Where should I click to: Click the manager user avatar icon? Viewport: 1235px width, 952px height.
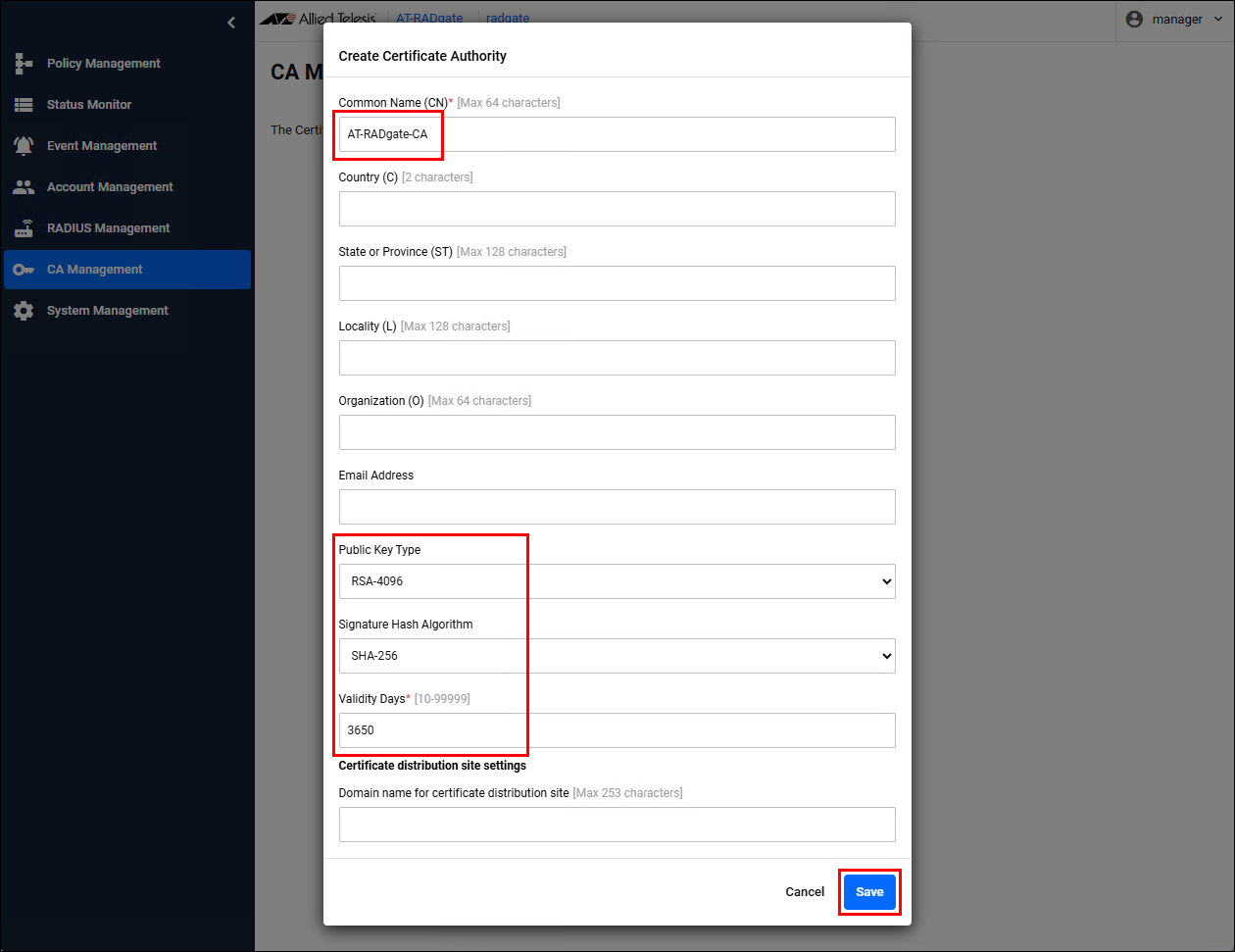1135,20
